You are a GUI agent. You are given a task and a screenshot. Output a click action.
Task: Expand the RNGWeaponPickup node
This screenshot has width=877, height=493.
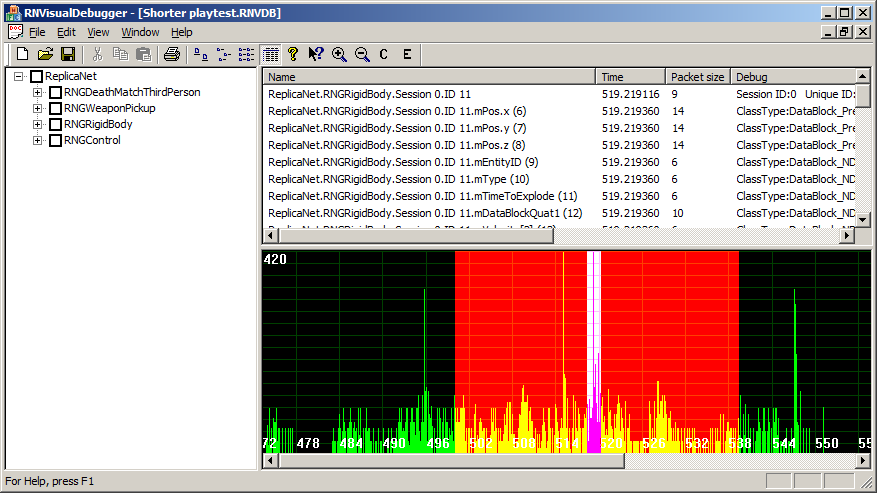click(x=37, y=109)
